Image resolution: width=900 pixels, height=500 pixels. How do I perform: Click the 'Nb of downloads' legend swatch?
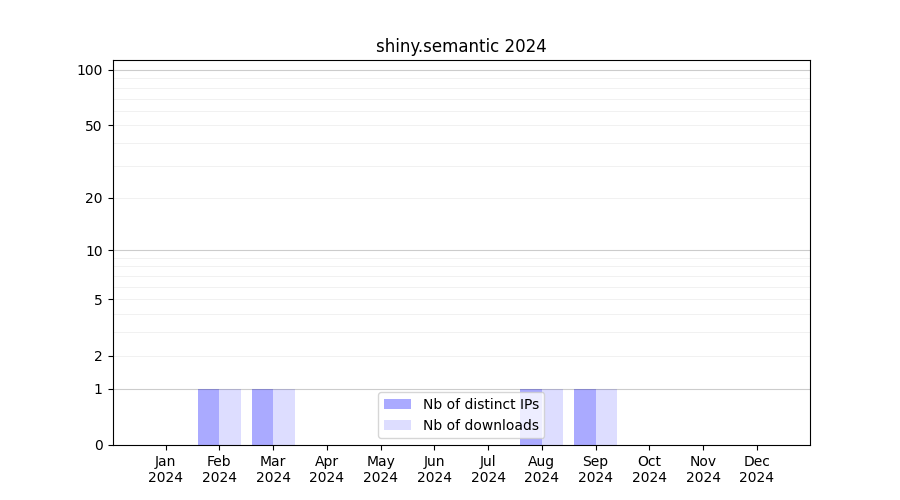click(397, 425)
